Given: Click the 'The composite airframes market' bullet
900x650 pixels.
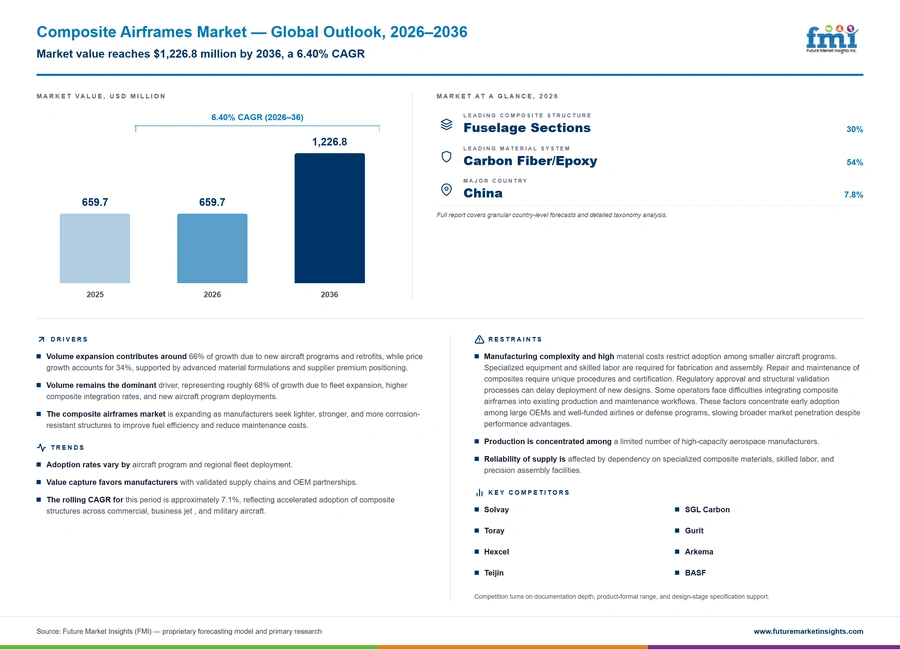Looking at the screenshot, I should pos(233,420).
